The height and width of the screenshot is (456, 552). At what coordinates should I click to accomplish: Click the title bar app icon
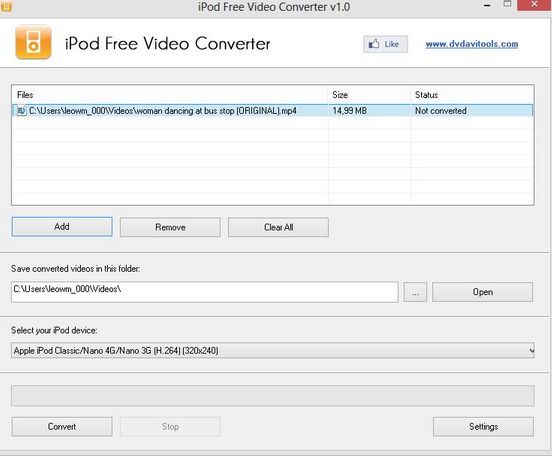[x=6, y=6]
